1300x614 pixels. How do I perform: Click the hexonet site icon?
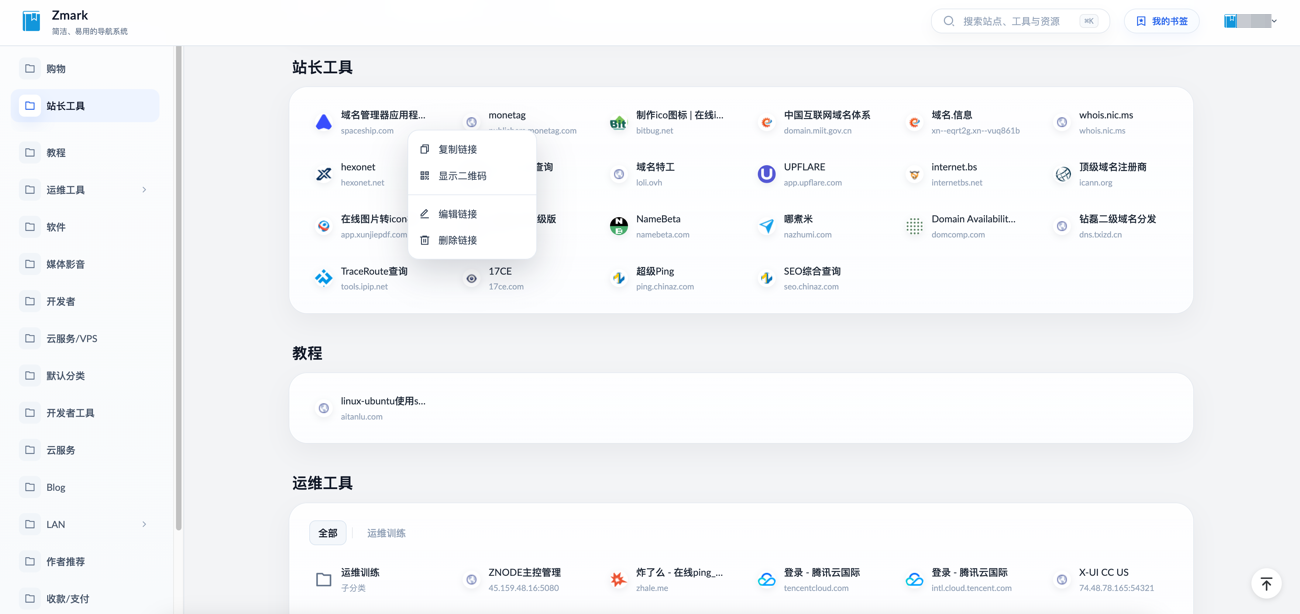click(x=324, y=174)
